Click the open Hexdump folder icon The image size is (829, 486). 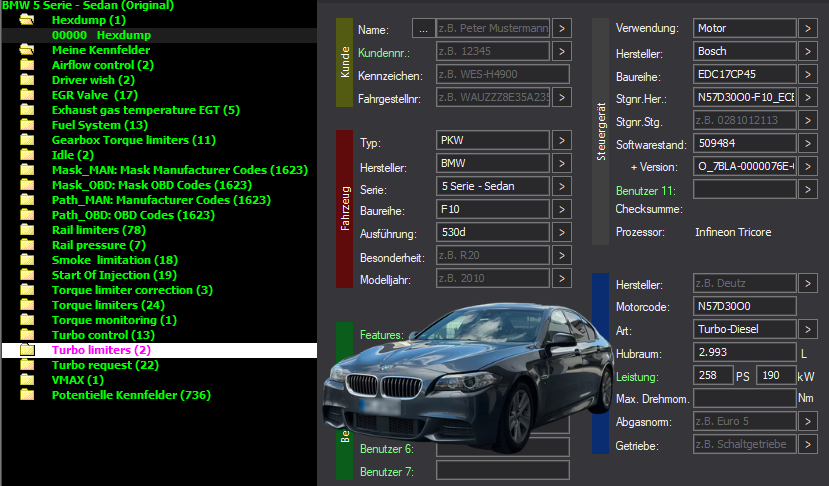[27, 20]
